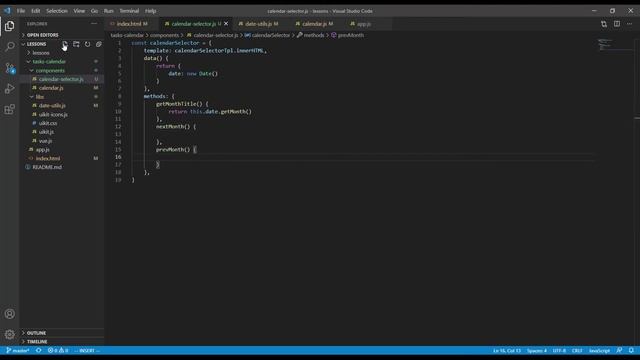
Task: Open the Accounts menu icon
Action: [x=9, y=314]
